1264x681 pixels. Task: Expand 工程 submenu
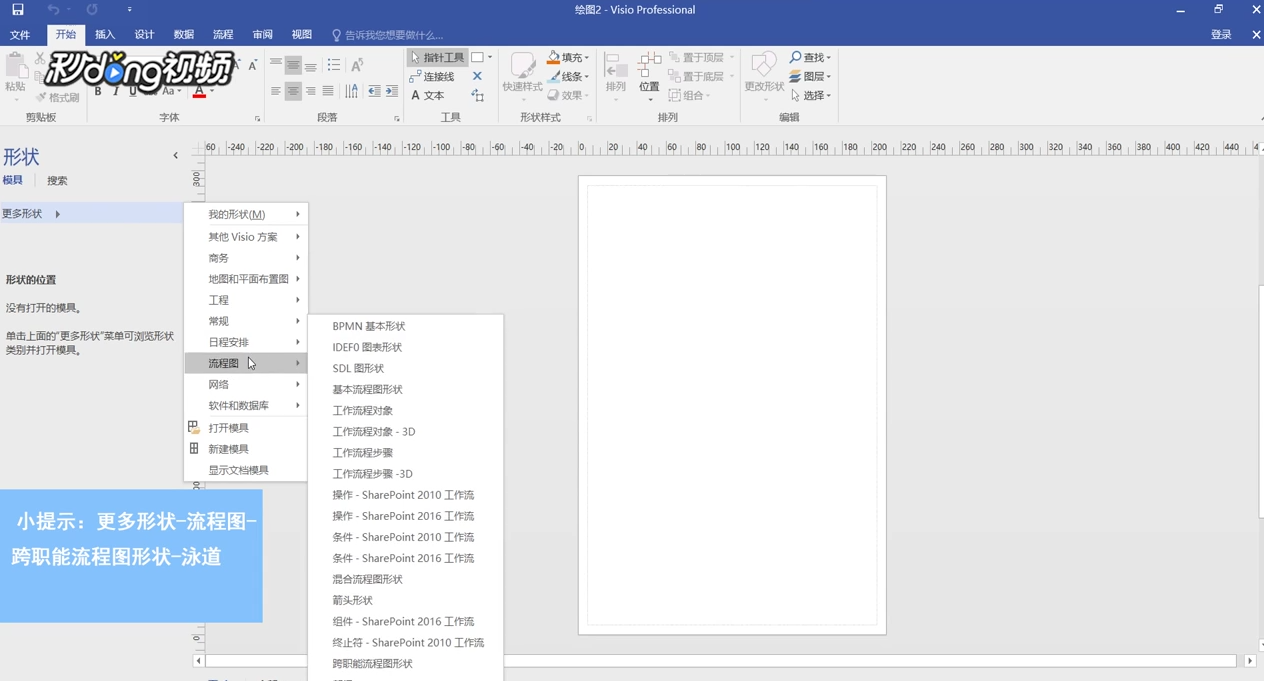(x=246, y=299)
